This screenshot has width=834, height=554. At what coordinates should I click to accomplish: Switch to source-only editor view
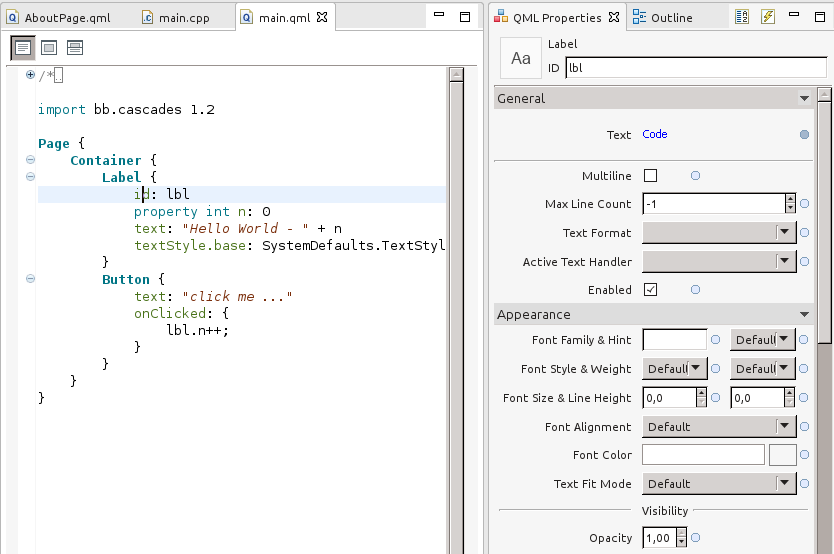(23, 47)
